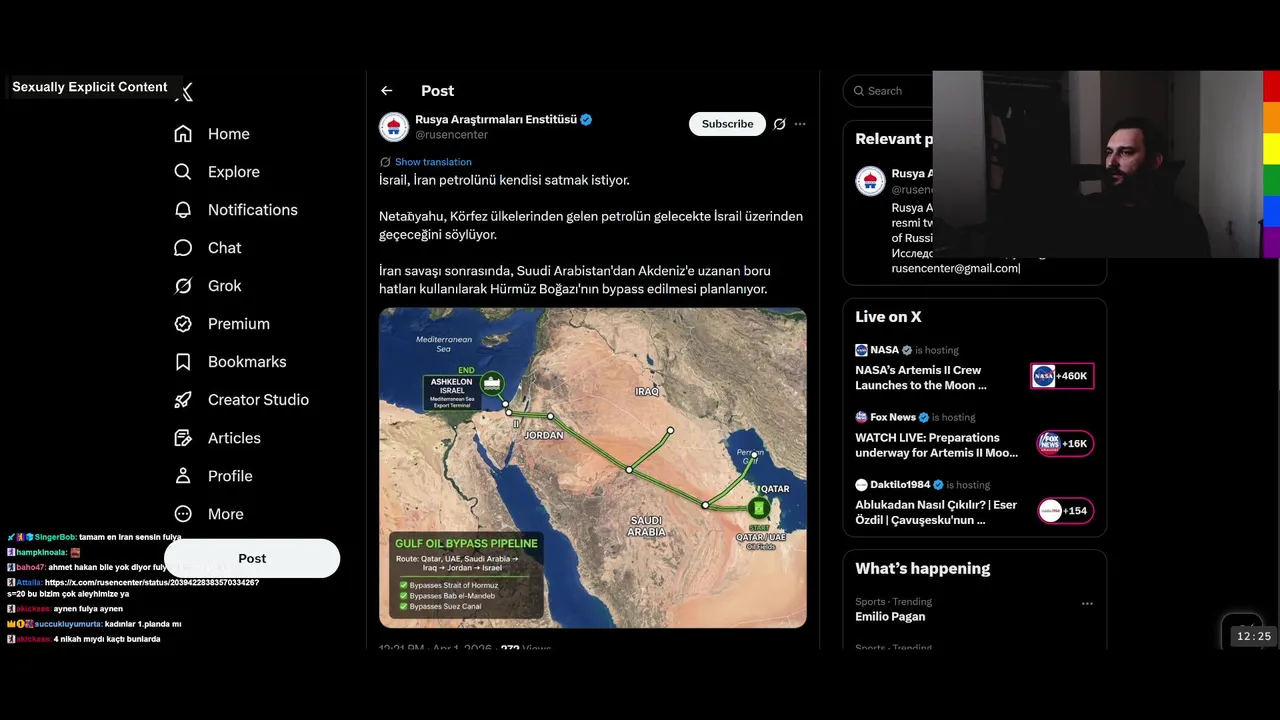Open the Ablukadan Nasıl Çıkılır live broadcast
Viewport: 1280px width, 720px height.
click(x=936, y=512)
